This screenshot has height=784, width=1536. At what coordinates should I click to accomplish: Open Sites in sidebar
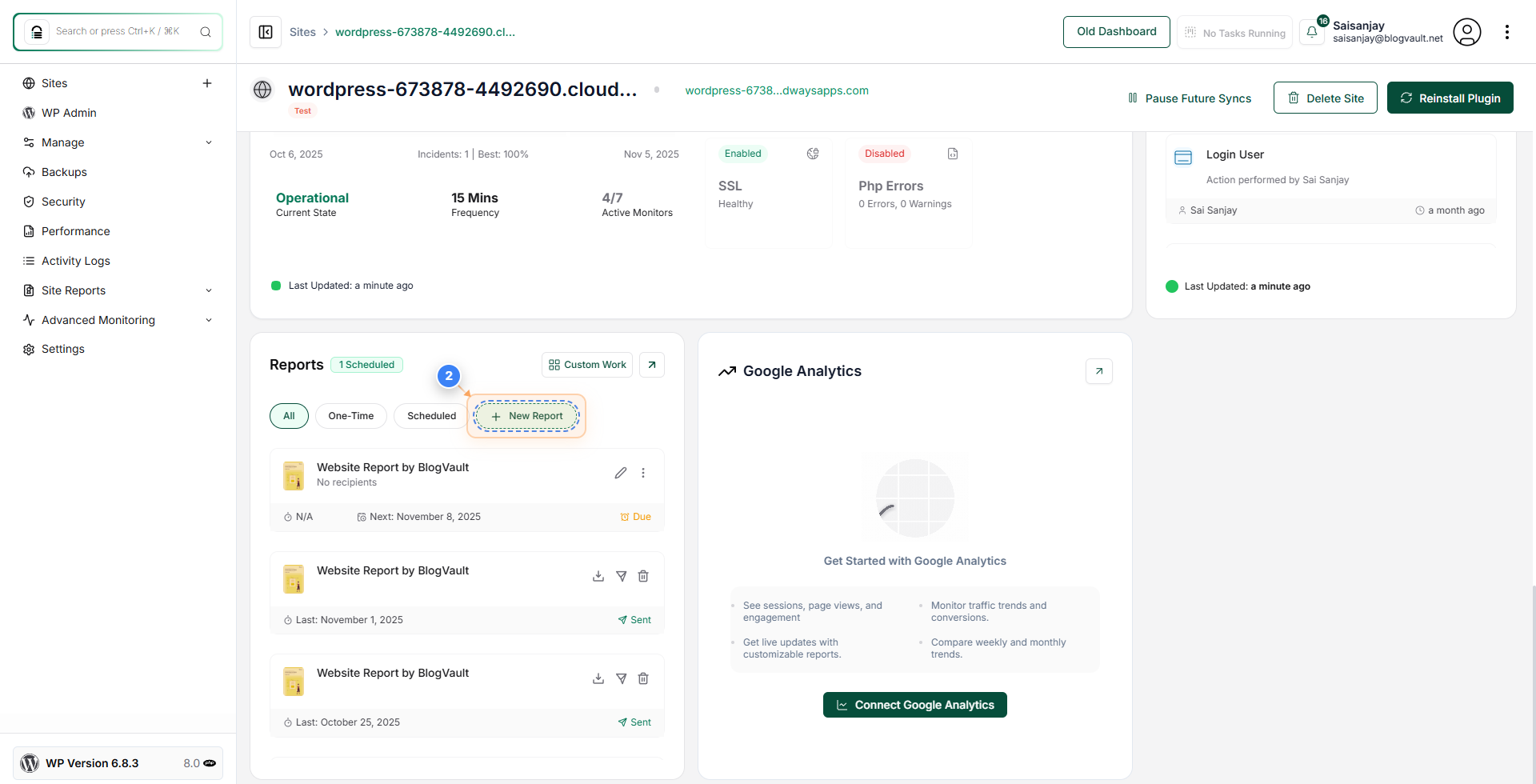tap(54, 83)
